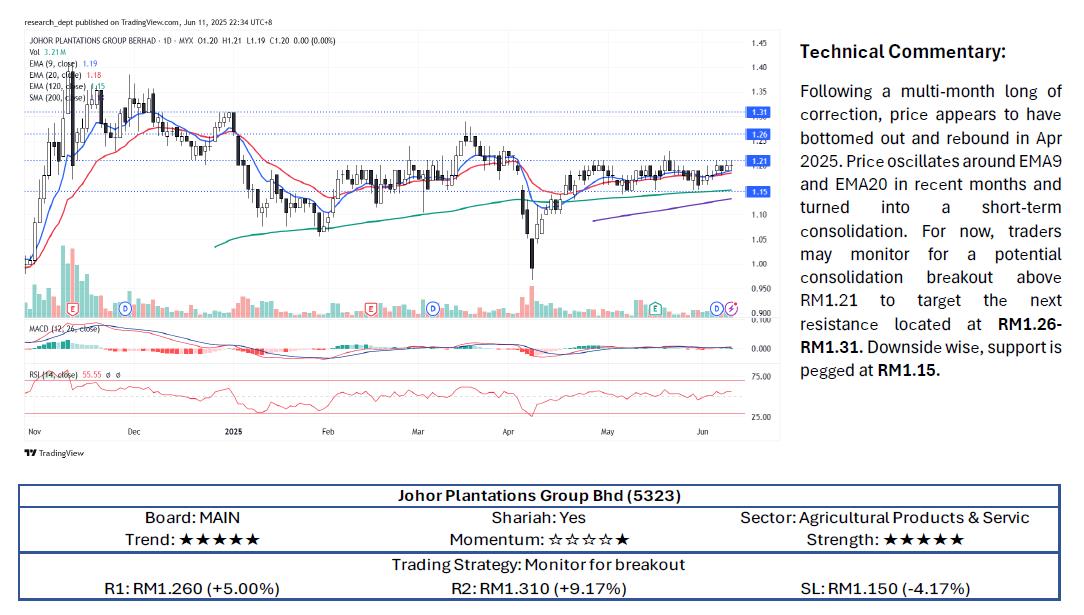Click the Dec label on time axis
The height and width of the screenshot is (615, 1084).
tap(134, 432)
